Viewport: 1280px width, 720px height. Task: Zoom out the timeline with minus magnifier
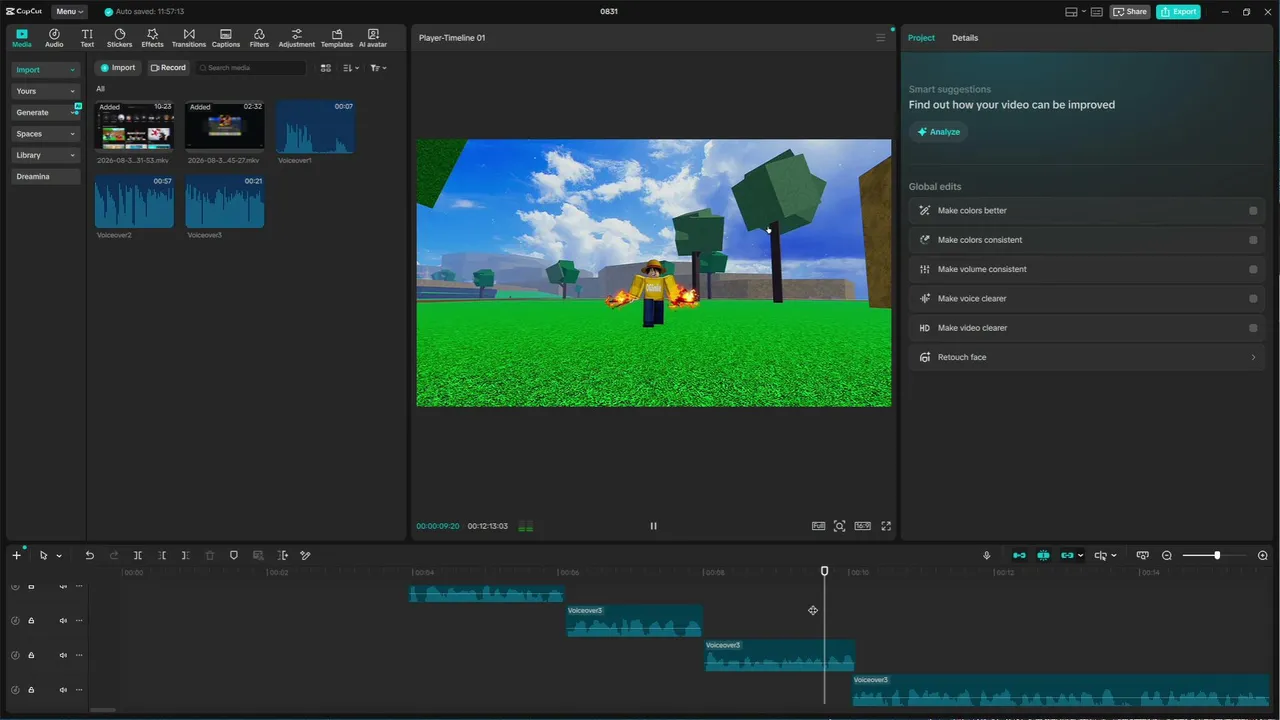pos(1167,555)
